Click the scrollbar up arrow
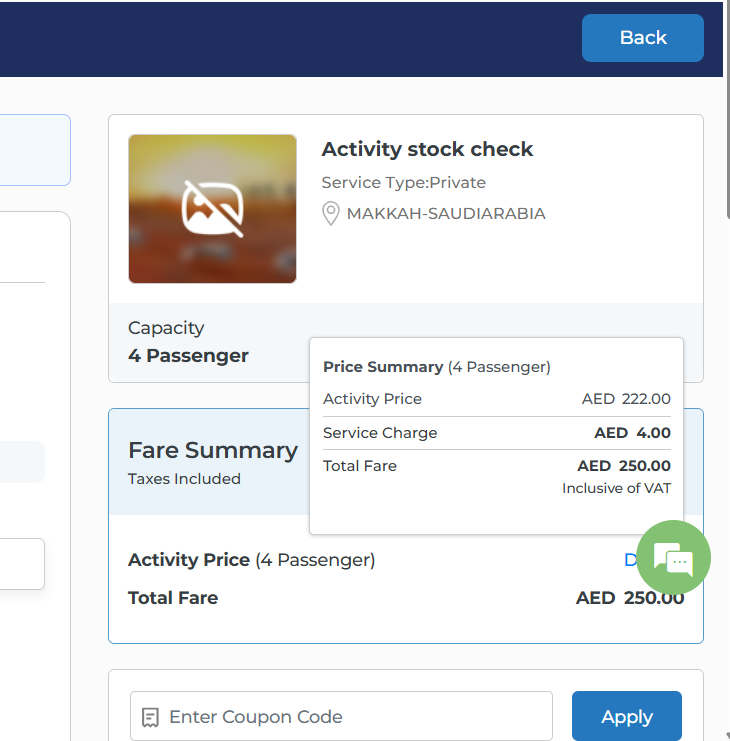This screenshot has width=730, height=741. (x=725, y=8)
